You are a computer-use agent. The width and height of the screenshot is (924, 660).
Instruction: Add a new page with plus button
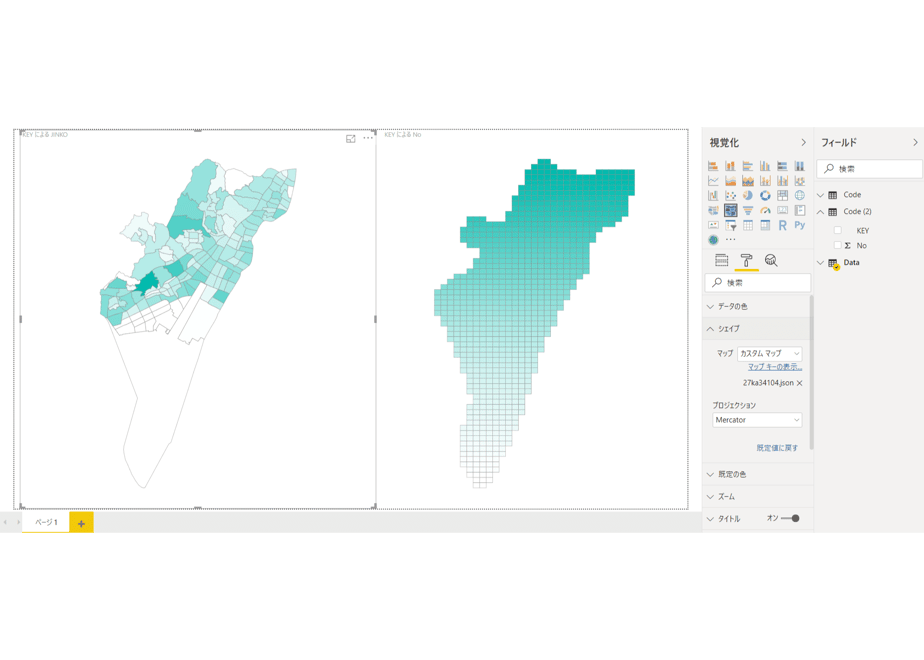point(81,523)
